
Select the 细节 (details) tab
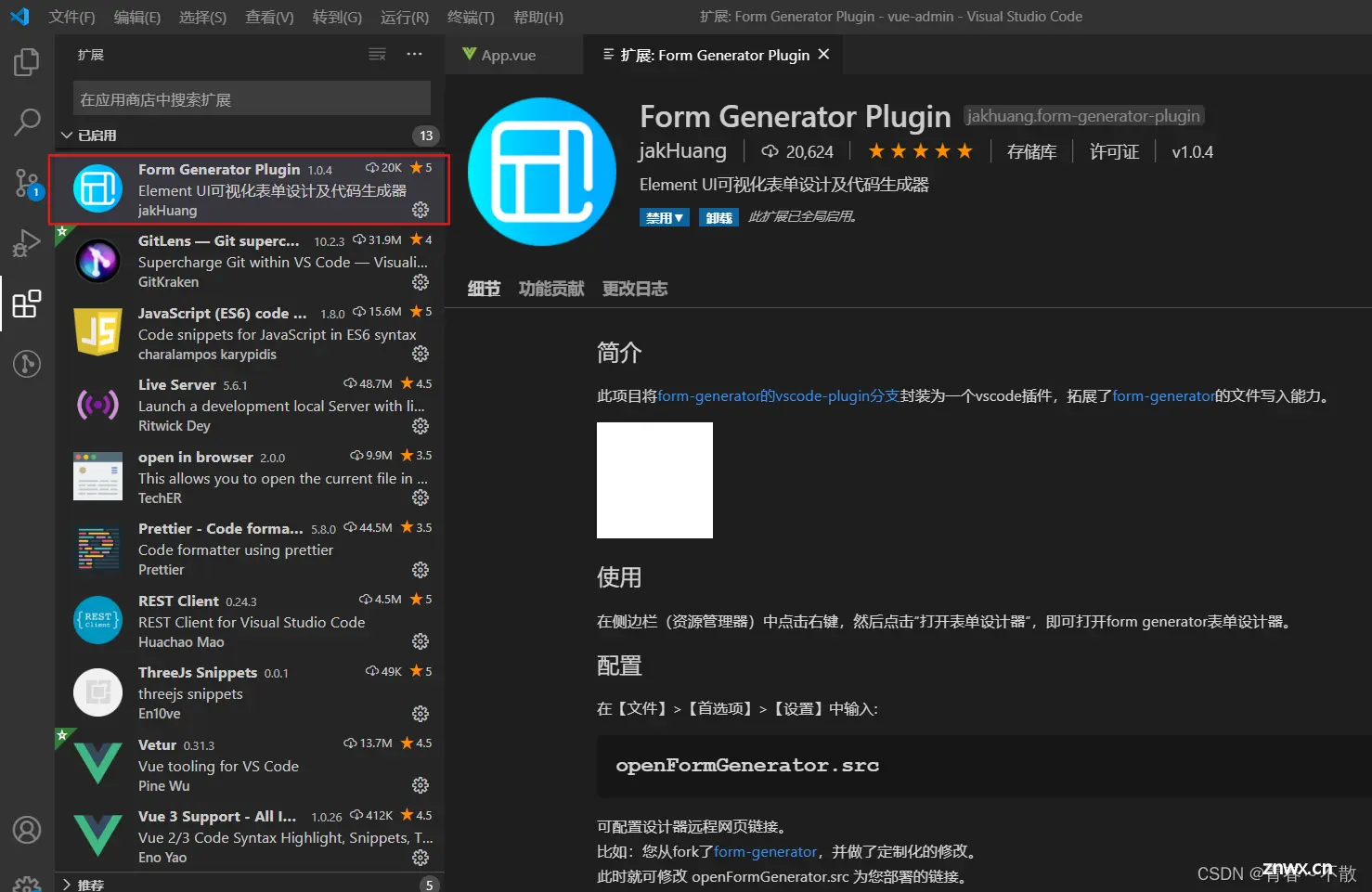(x=484, y=289)
